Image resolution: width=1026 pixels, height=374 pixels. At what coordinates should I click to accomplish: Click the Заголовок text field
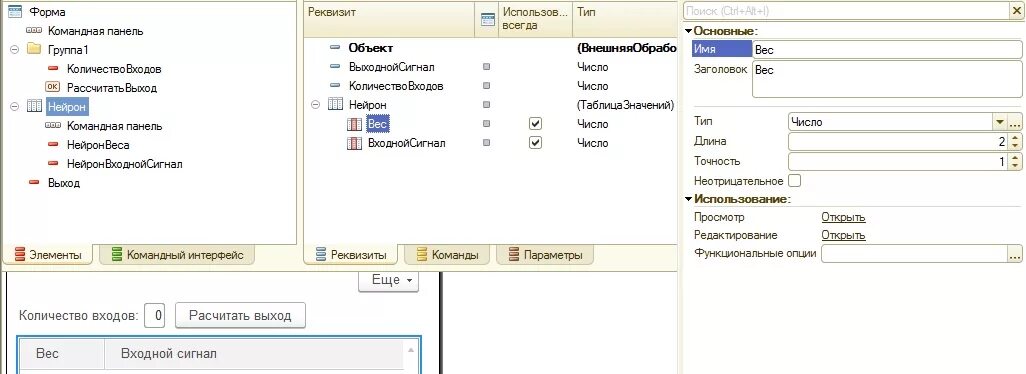[x=887, y=79]
